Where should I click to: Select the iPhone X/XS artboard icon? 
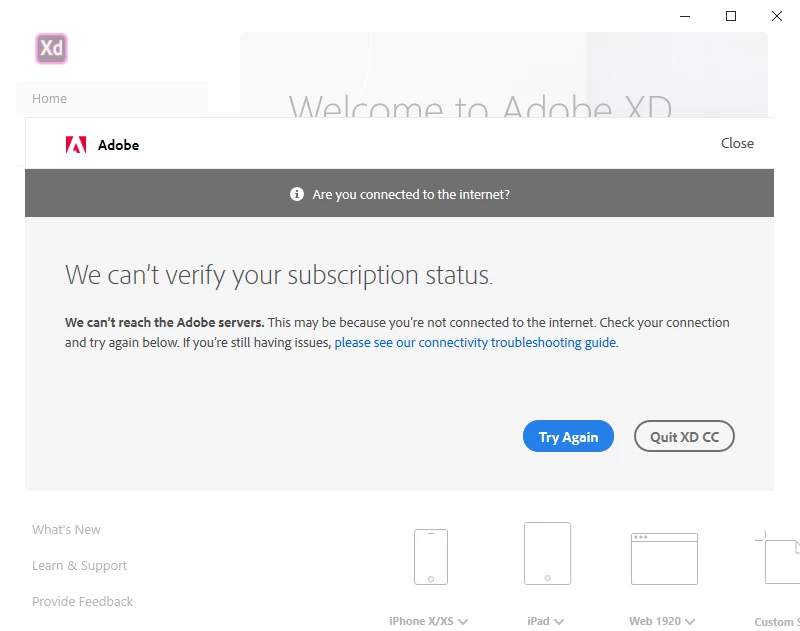click(x=431, y=557)
